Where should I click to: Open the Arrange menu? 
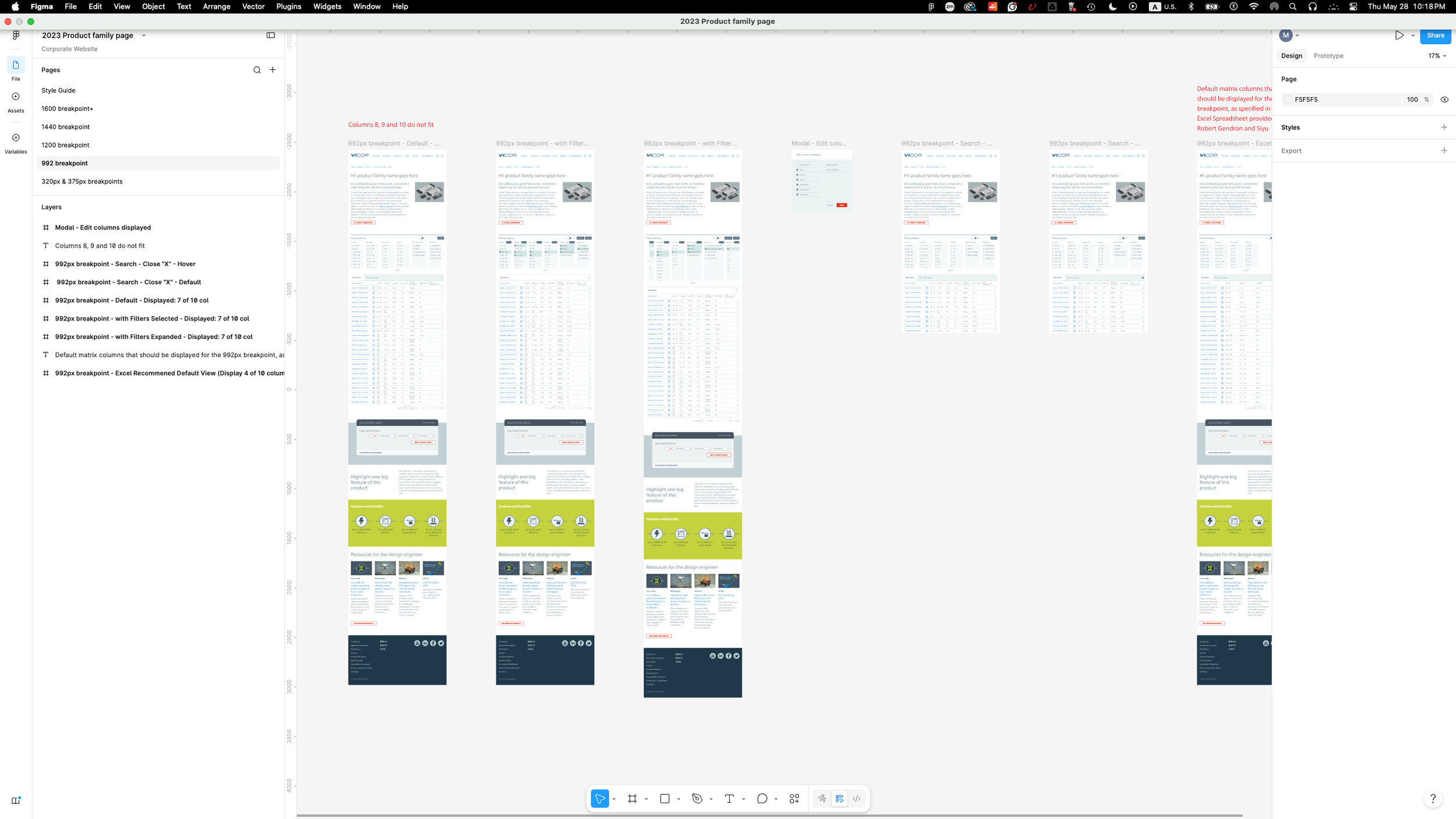pyautogui.click(x=216, y=6)
